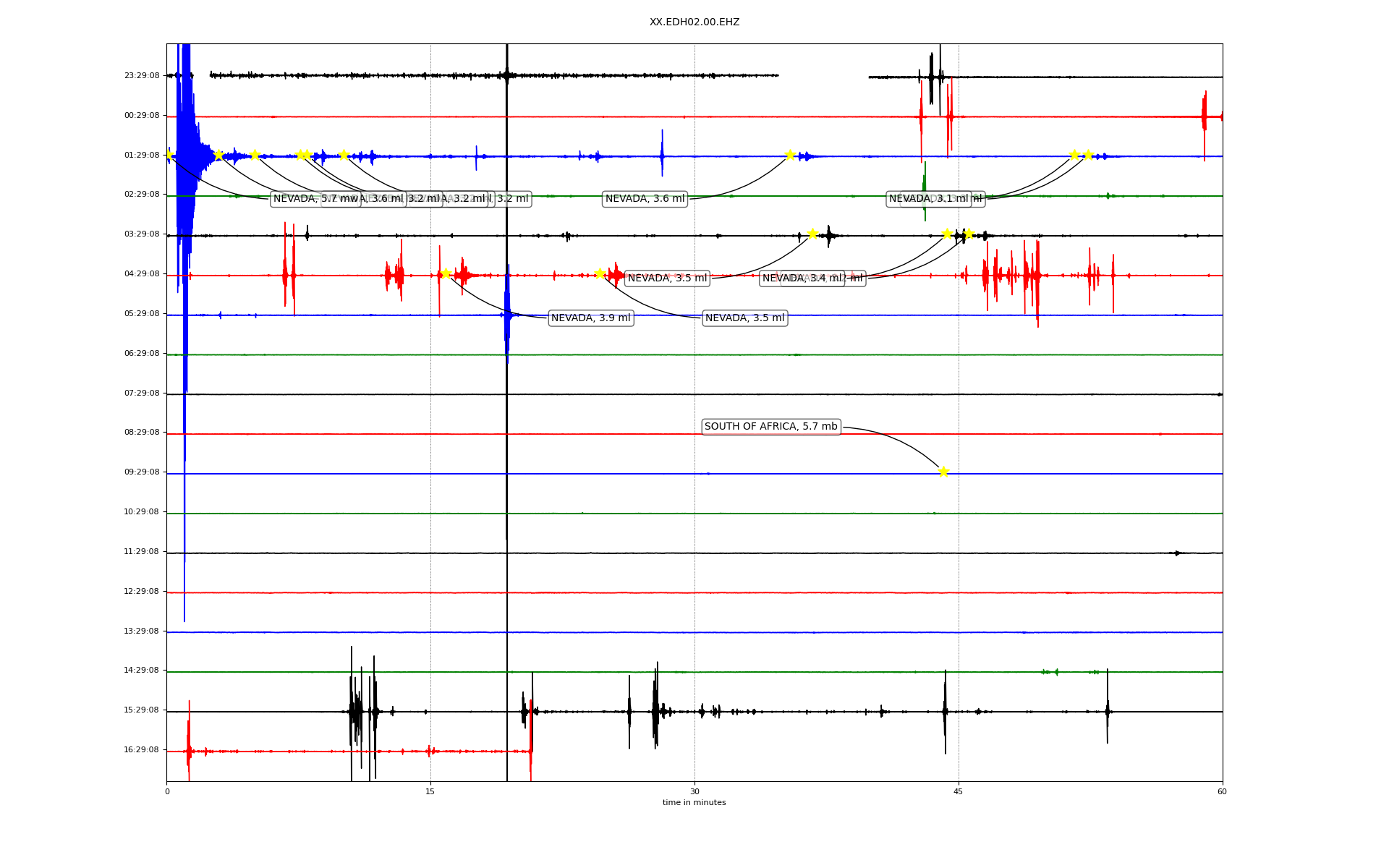Click the 60-minute tick label on the x-axis
The width and height of the screenshot is (1389, 868).
click(x=1222, y=792)
